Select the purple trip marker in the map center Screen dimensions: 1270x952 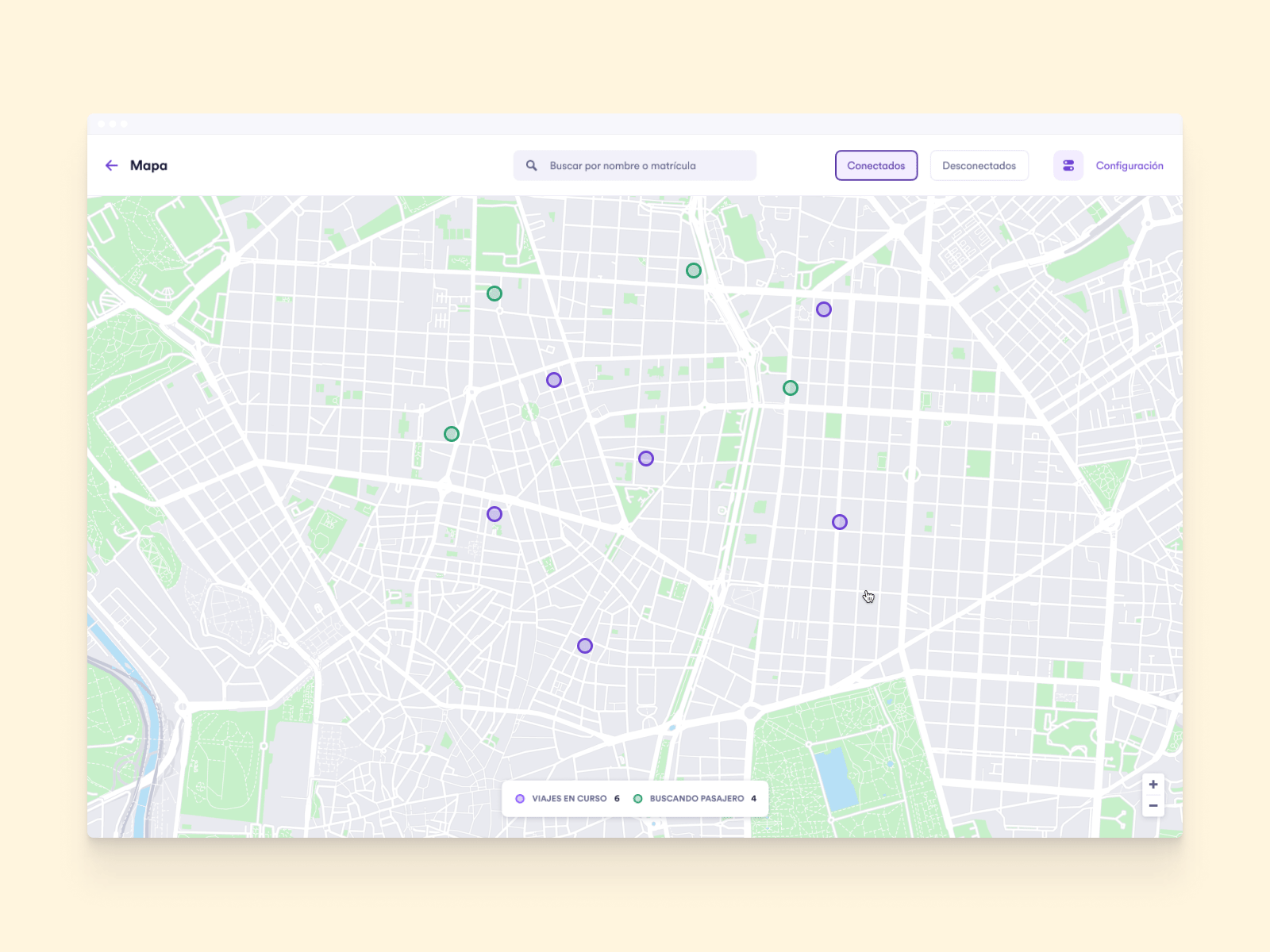pyautogui.click(x=645, y=457)
